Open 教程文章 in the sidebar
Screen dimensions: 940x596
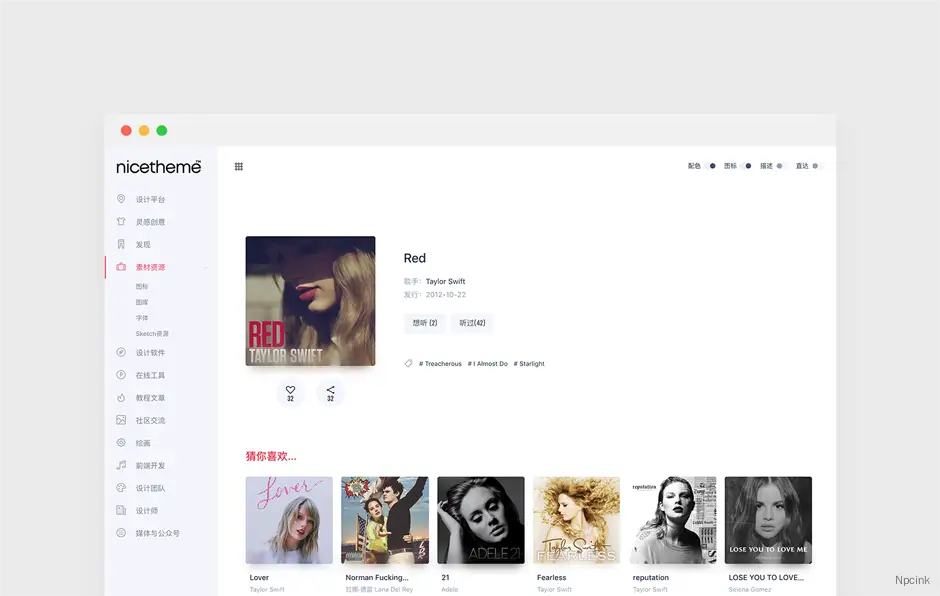click(x=150, y=398)
